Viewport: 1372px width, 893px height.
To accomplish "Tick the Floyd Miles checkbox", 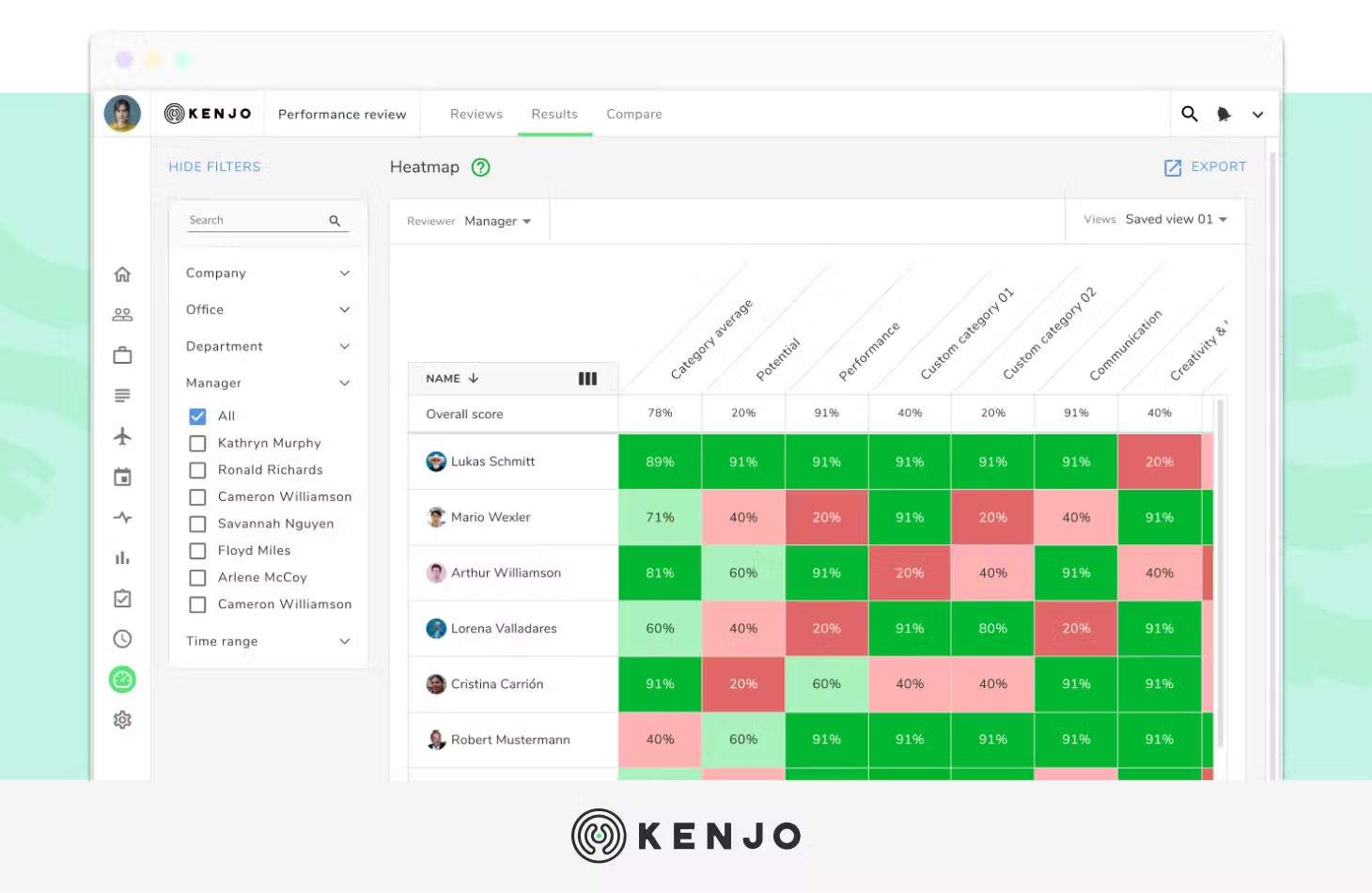I will 197,551.
